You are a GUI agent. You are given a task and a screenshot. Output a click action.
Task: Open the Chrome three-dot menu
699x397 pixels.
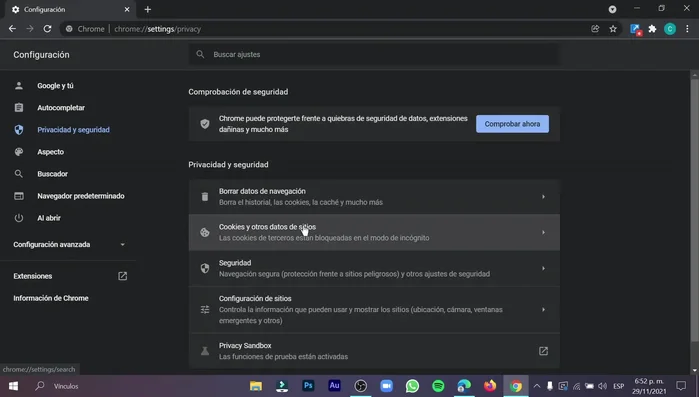(x=687, y=29)
